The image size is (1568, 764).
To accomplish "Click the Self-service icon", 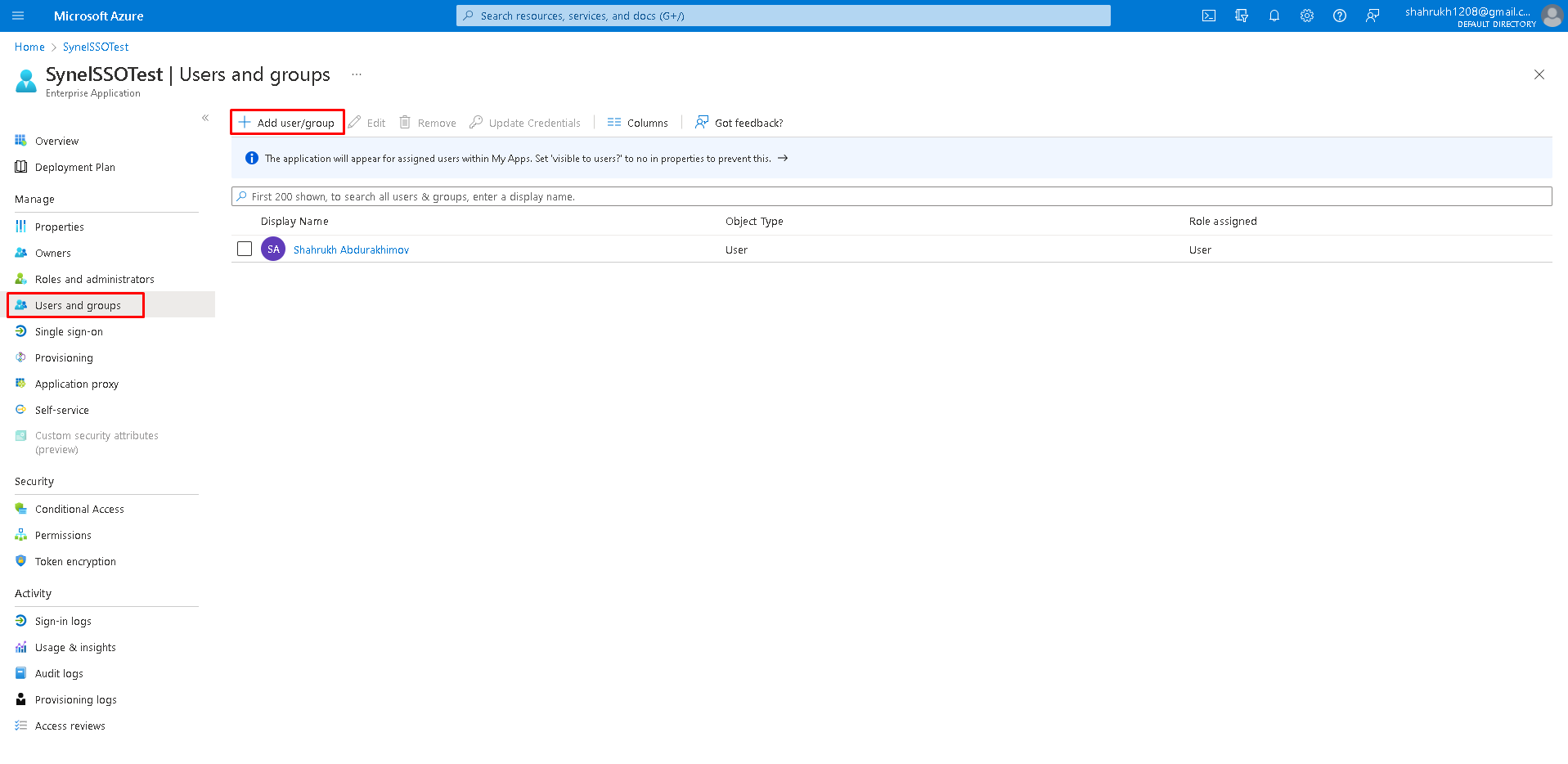I will [x=21, y=410].
